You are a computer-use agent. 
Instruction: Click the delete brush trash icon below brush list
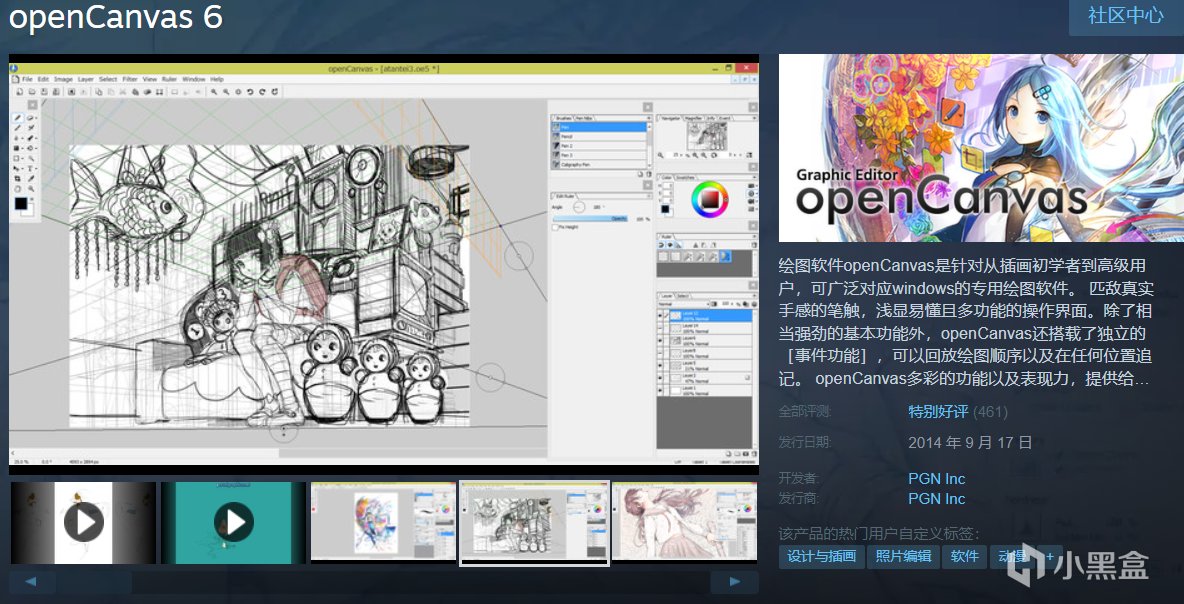(649, 174)
